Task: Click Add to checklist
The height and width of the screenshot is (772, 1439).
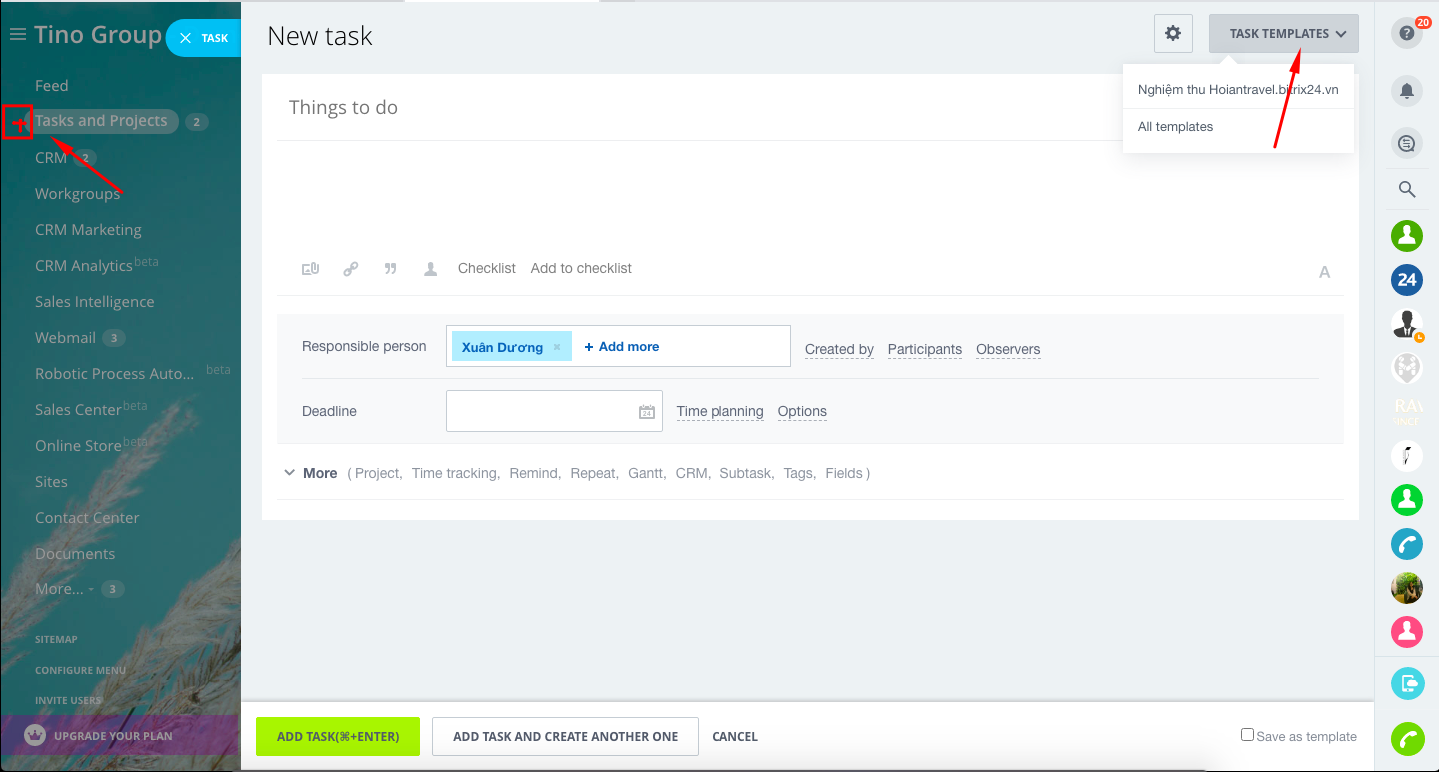Action: [x=581, y=268]
